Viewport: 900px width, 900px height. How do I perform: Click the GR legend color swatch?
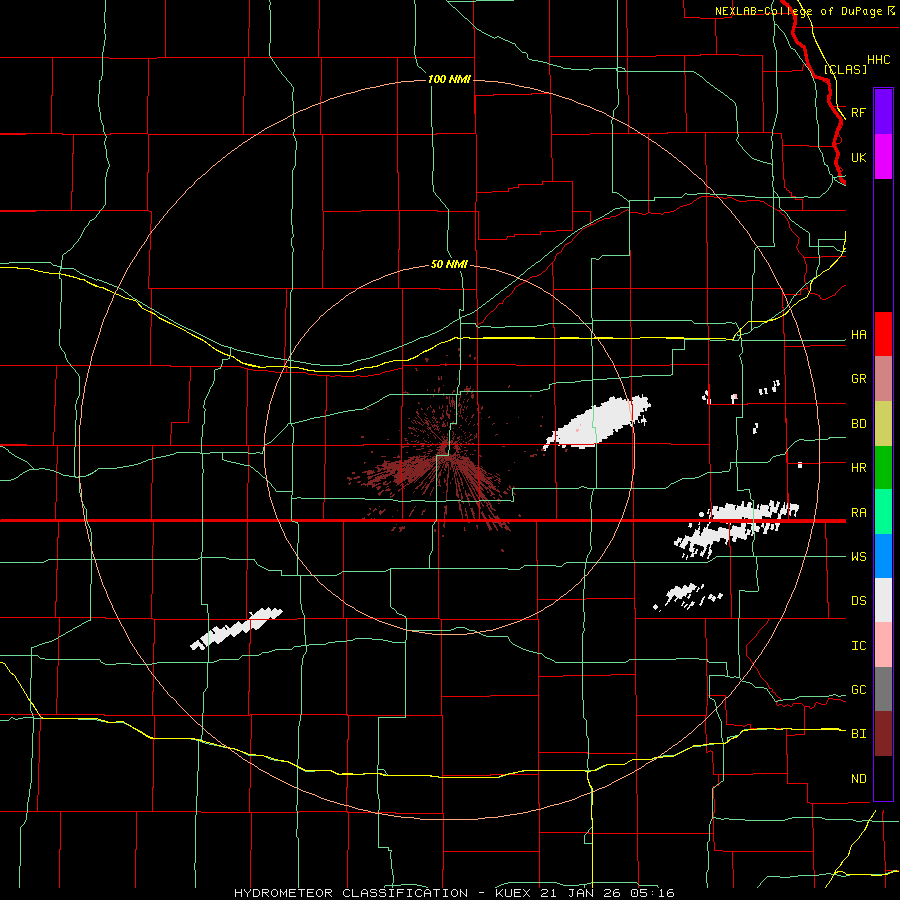(883, 379)
